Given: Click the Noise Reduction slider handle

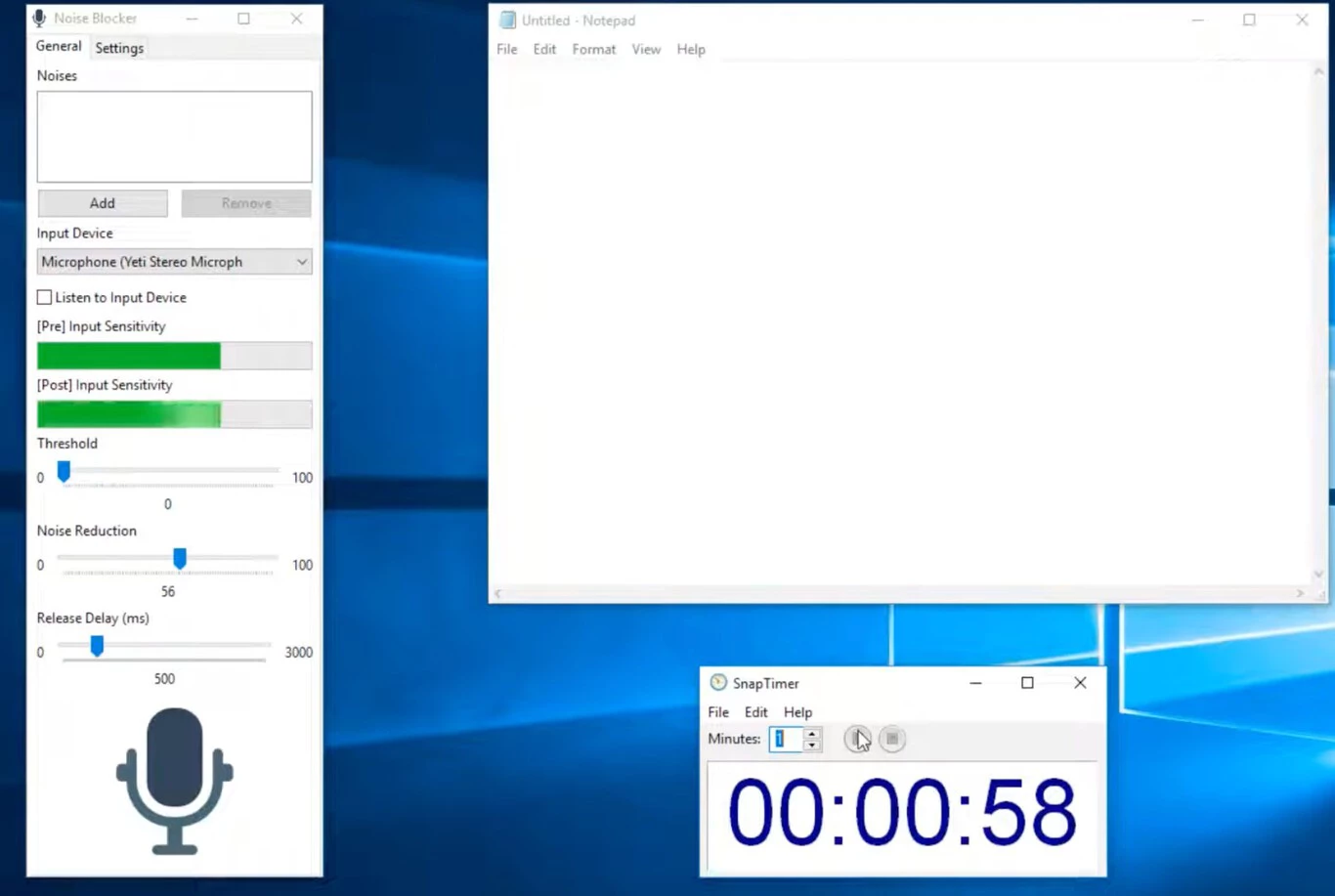Looking at the screenshot, I should (180, 558).
